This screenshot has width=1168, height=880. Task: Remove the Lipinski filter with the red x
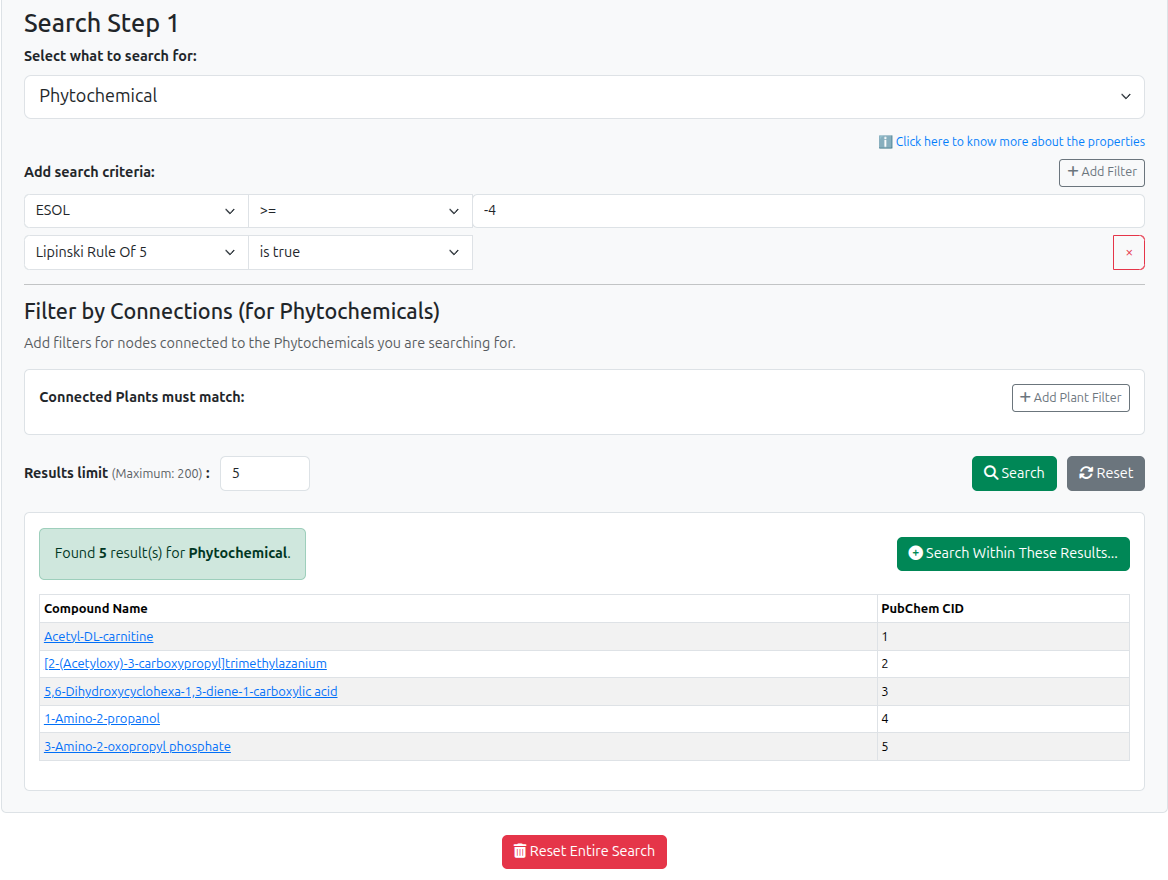coord(1129,252)
